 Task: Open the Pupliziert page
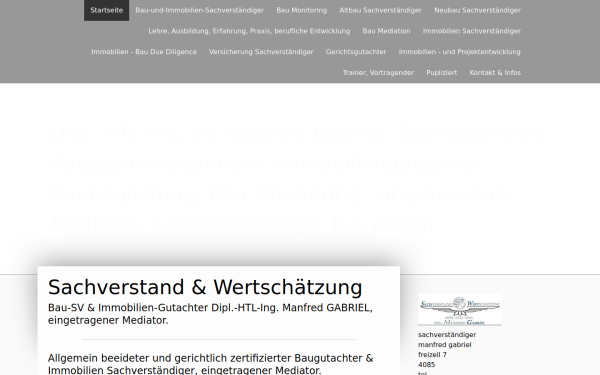point(442,72)
